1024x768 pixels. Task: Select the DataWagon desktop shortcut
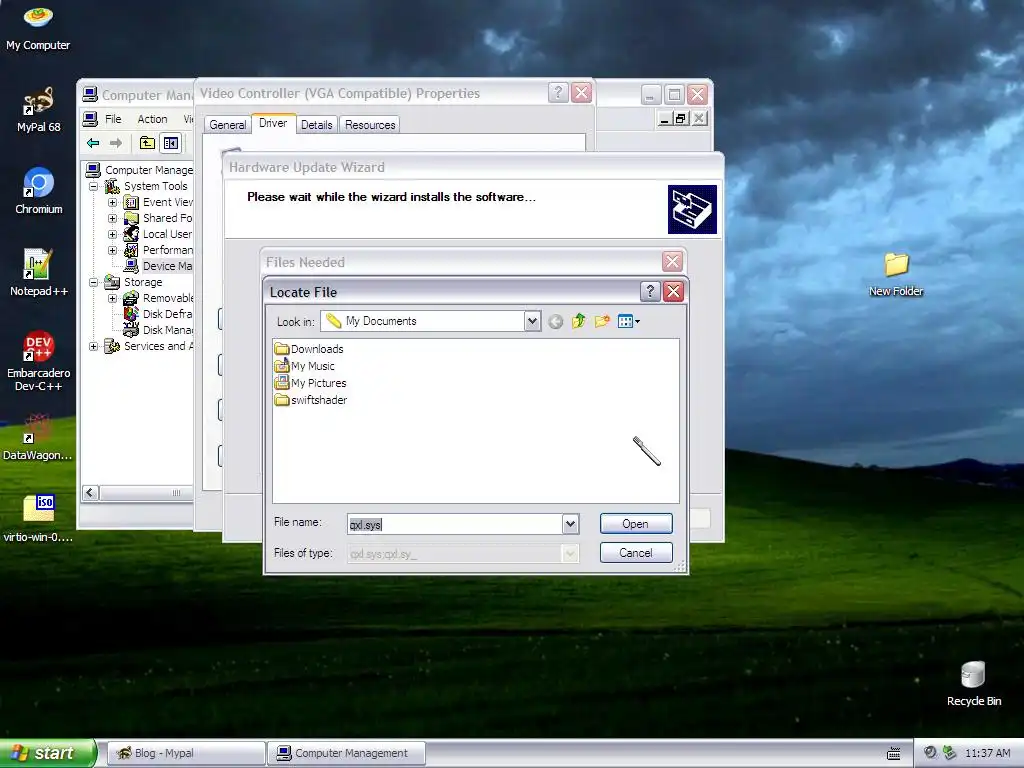(x=38, y=437)
